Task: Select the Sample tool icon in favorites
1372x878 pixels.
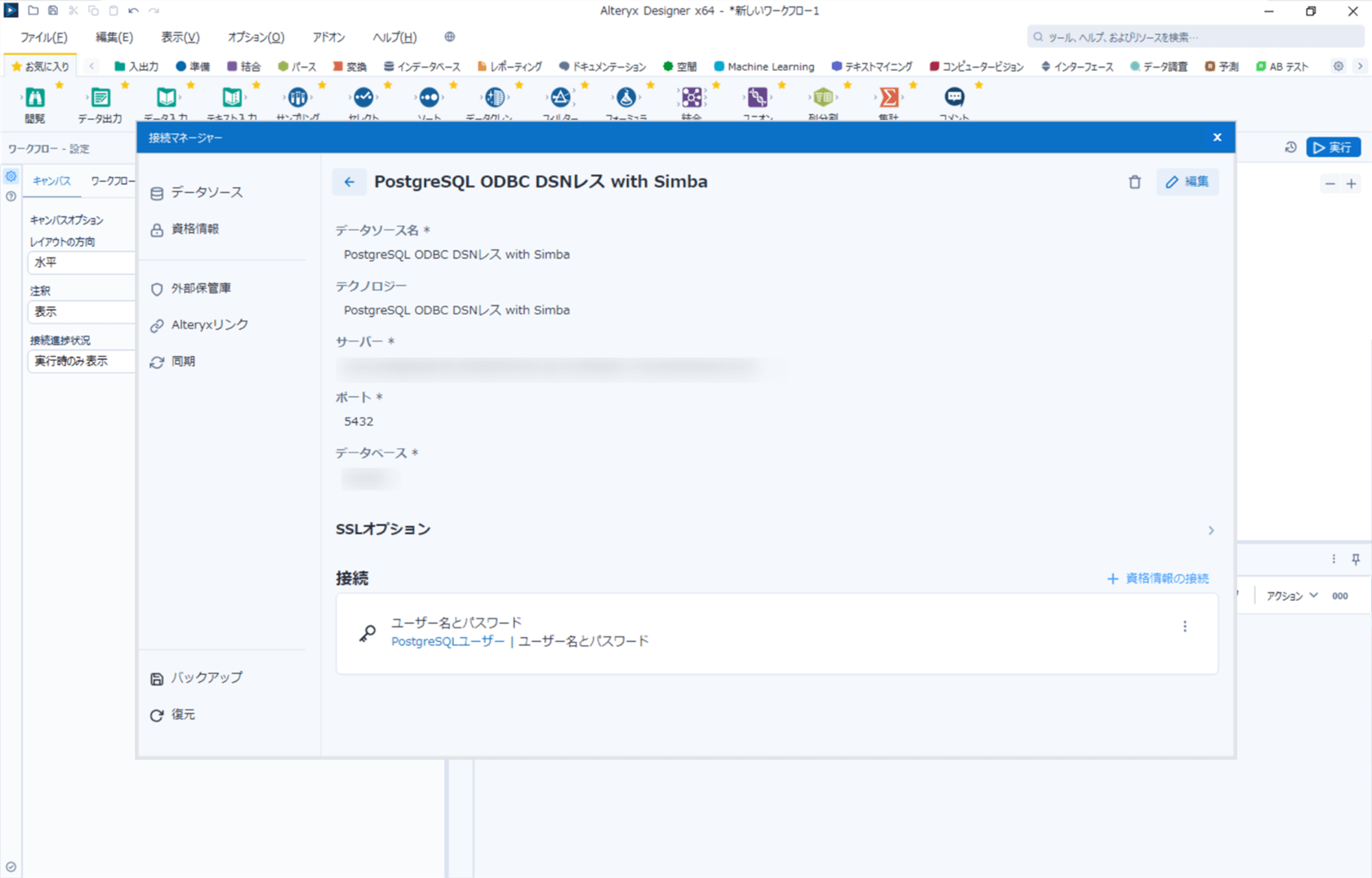Action: pyautogui.click(x=298, y=97)
